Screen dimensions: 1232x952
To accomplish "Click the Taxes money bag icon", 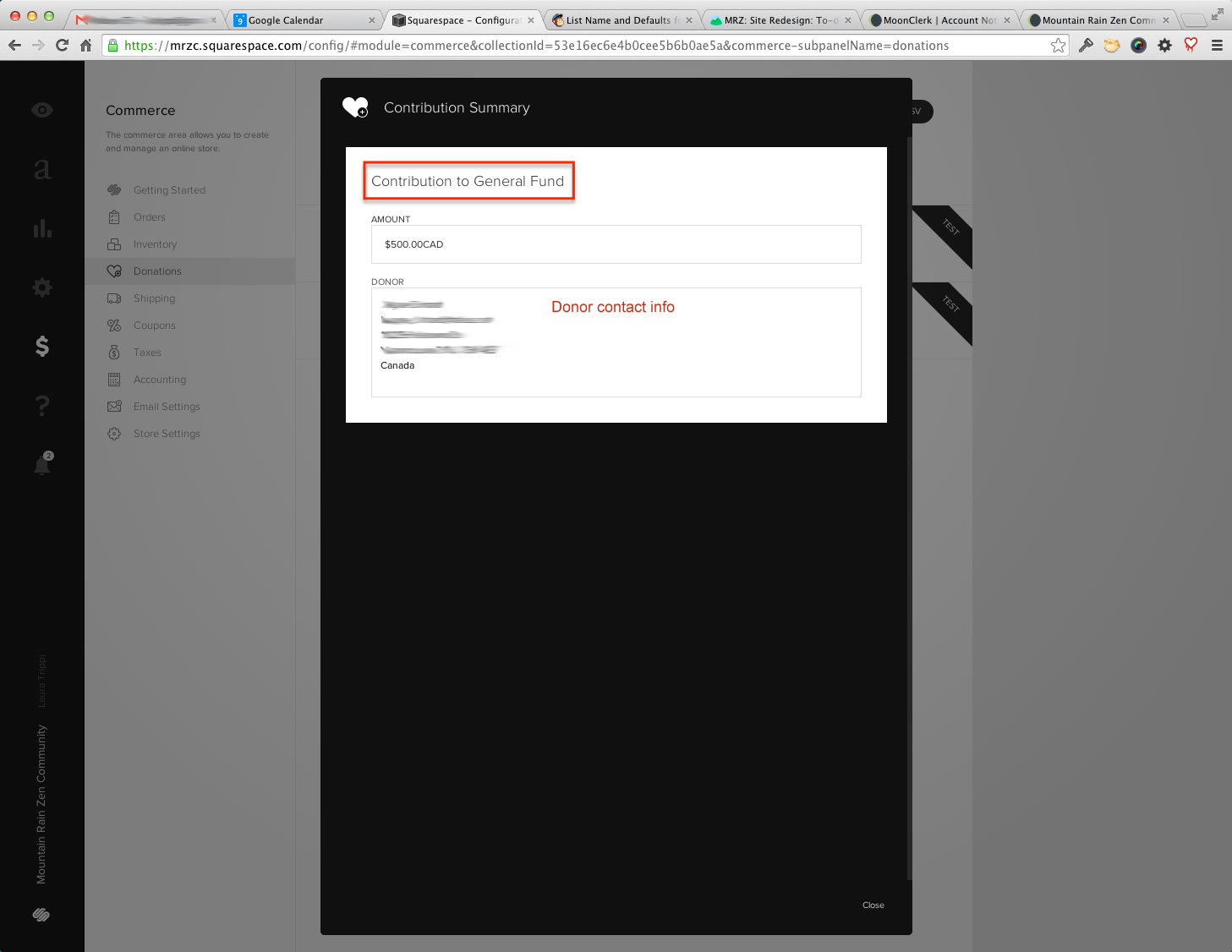I will coord(114,353).
